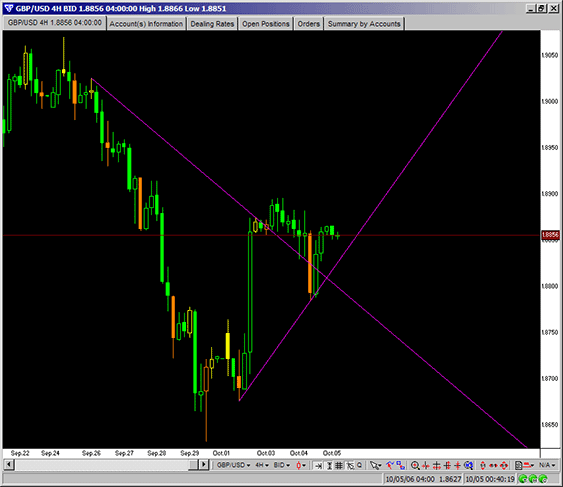
Task: Open the document properties icon
Action: click(x=518, y=465)
